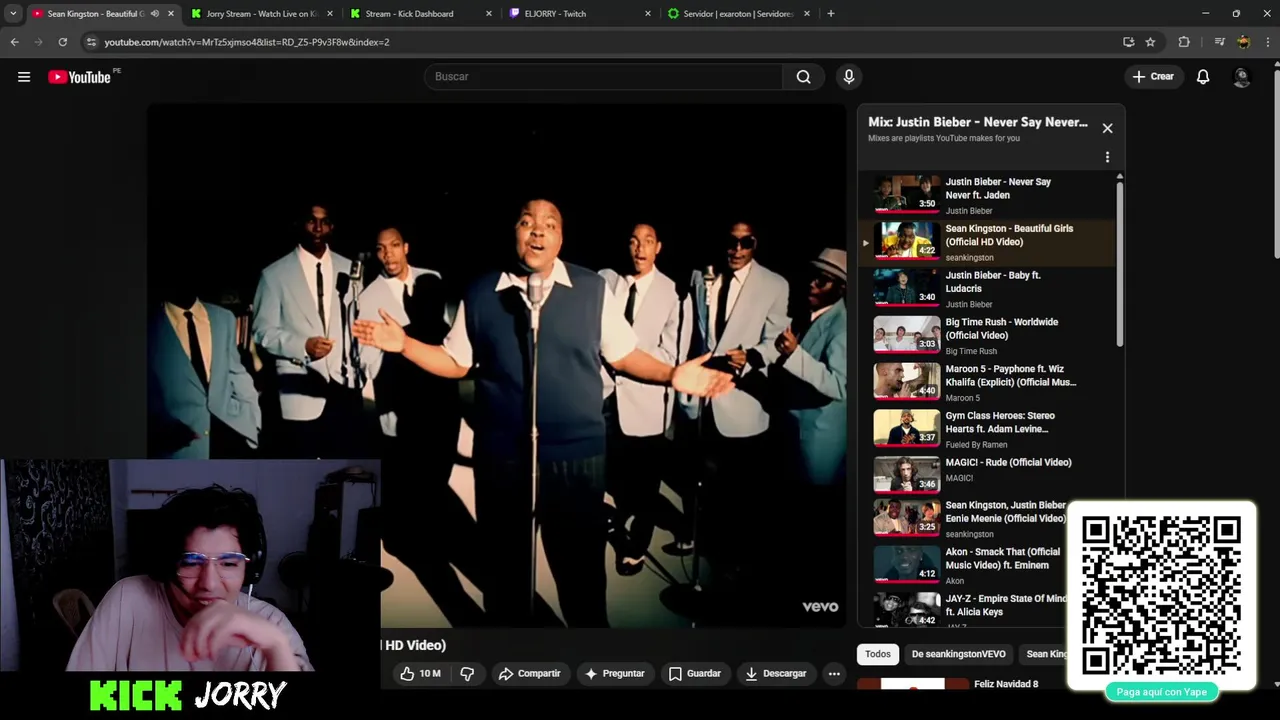The image size is (1280, 720).
Task: Switch to the ELJORRY - Twitch tab
Action: point(580,14)
